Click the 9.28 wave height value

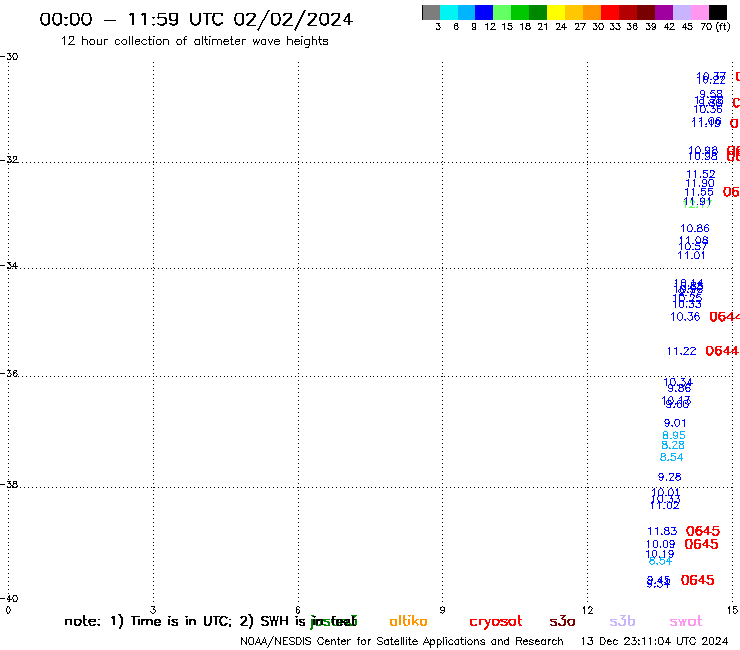pyautogui.click(x=670, y=477)
